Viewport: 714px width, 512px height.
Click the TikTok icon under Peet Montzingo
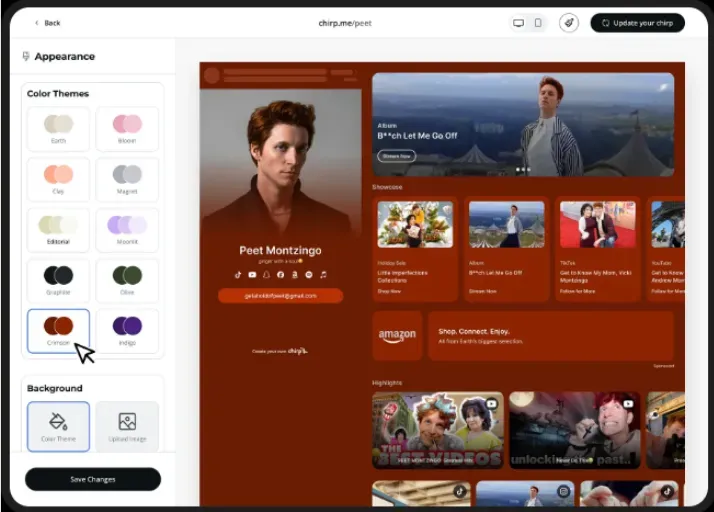pyautogui.click(x=238, y=274)
